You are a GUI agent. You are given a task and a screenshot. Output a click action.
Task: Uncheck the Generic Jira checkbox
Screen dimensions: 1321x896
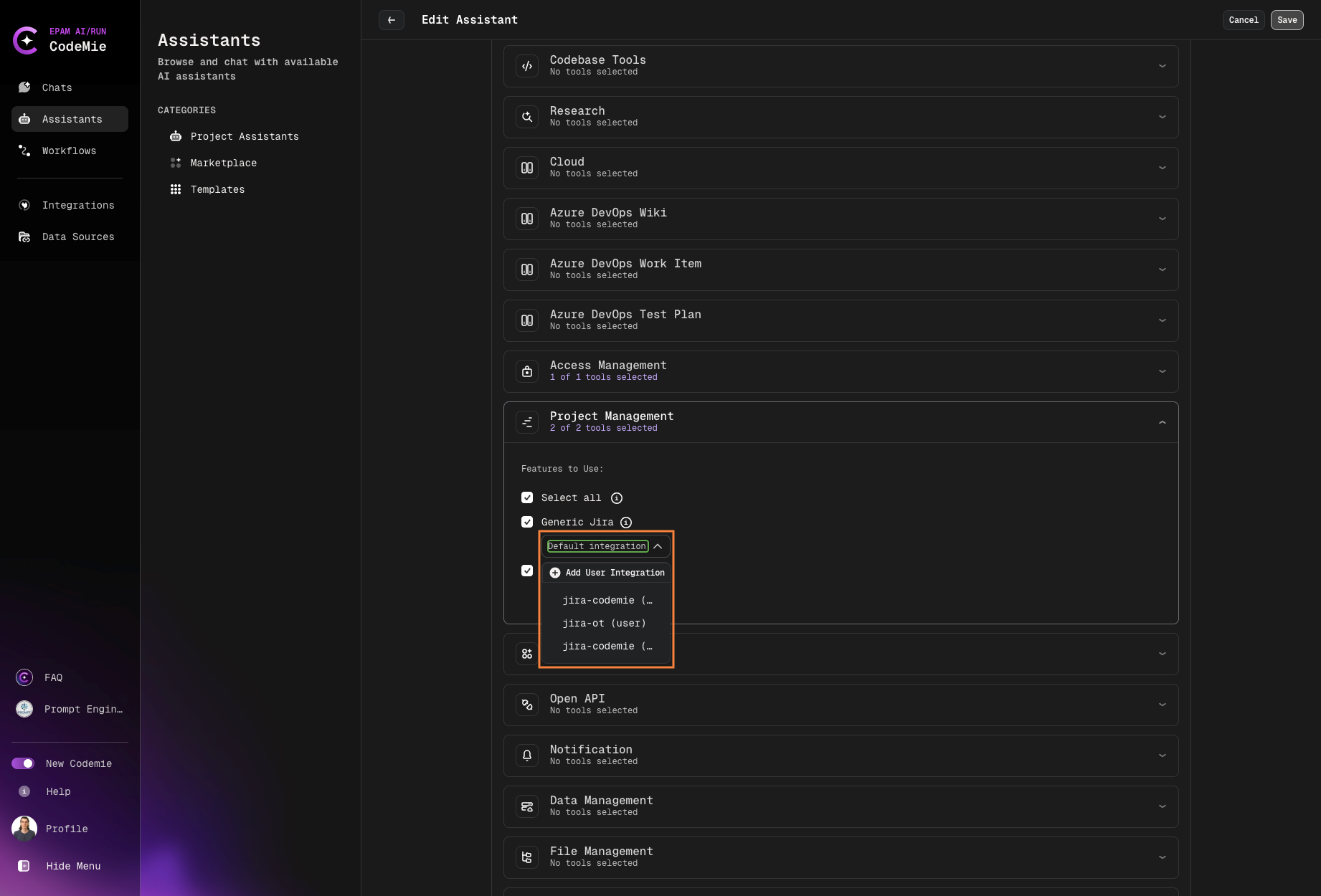click(527, 522)
